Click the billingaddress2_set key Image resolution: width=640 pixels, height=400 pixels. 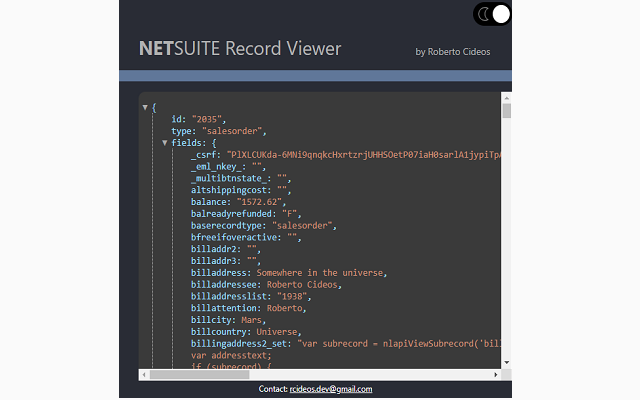(239, 344)
